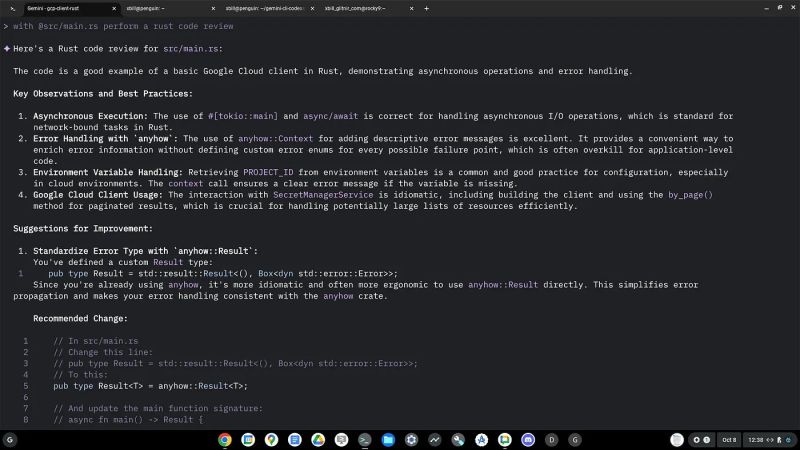Open a new terminal tab with plus

pyautogui.click(x=427, y=8)
